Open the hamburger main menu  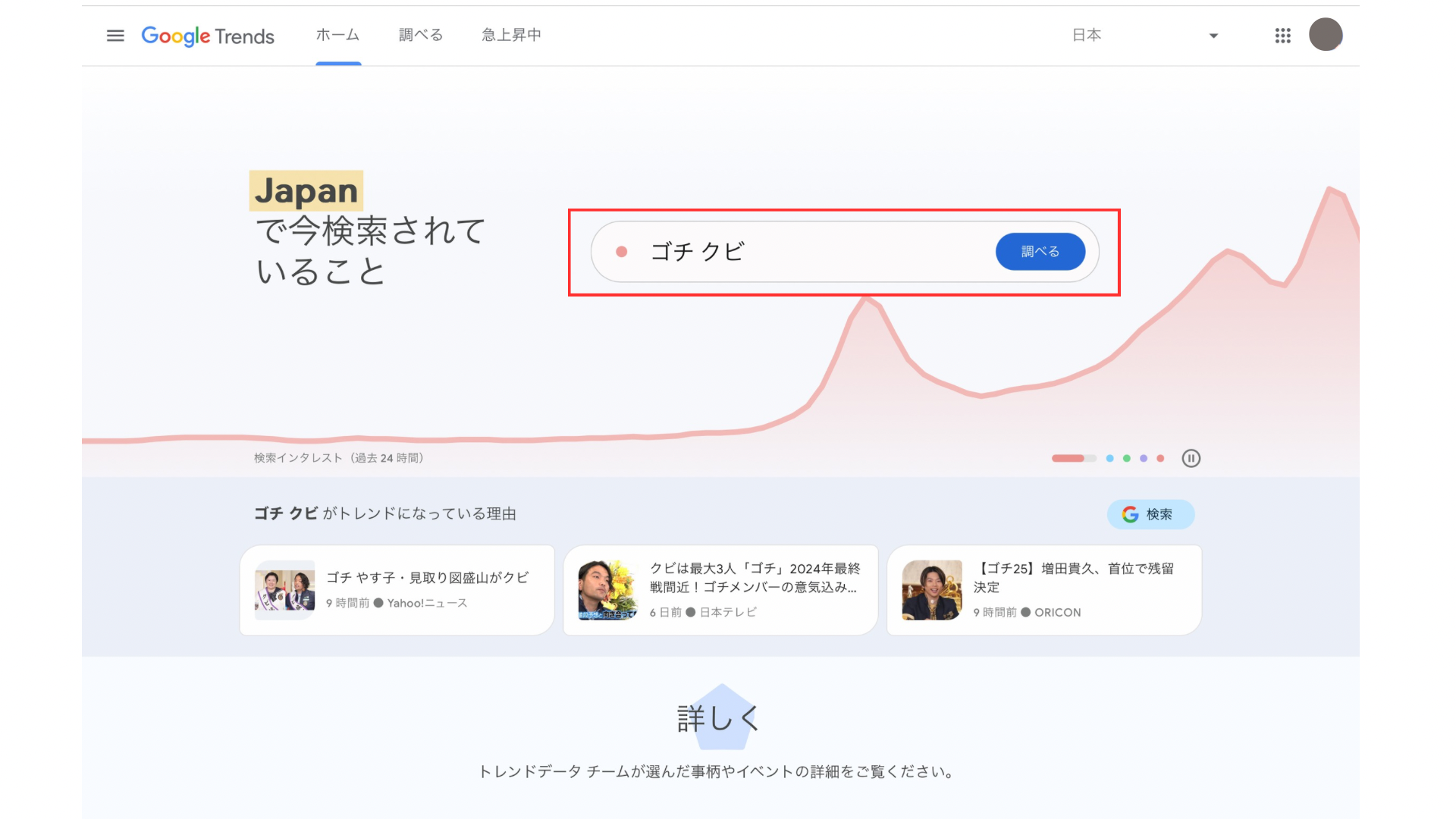[x=115, y=36]
